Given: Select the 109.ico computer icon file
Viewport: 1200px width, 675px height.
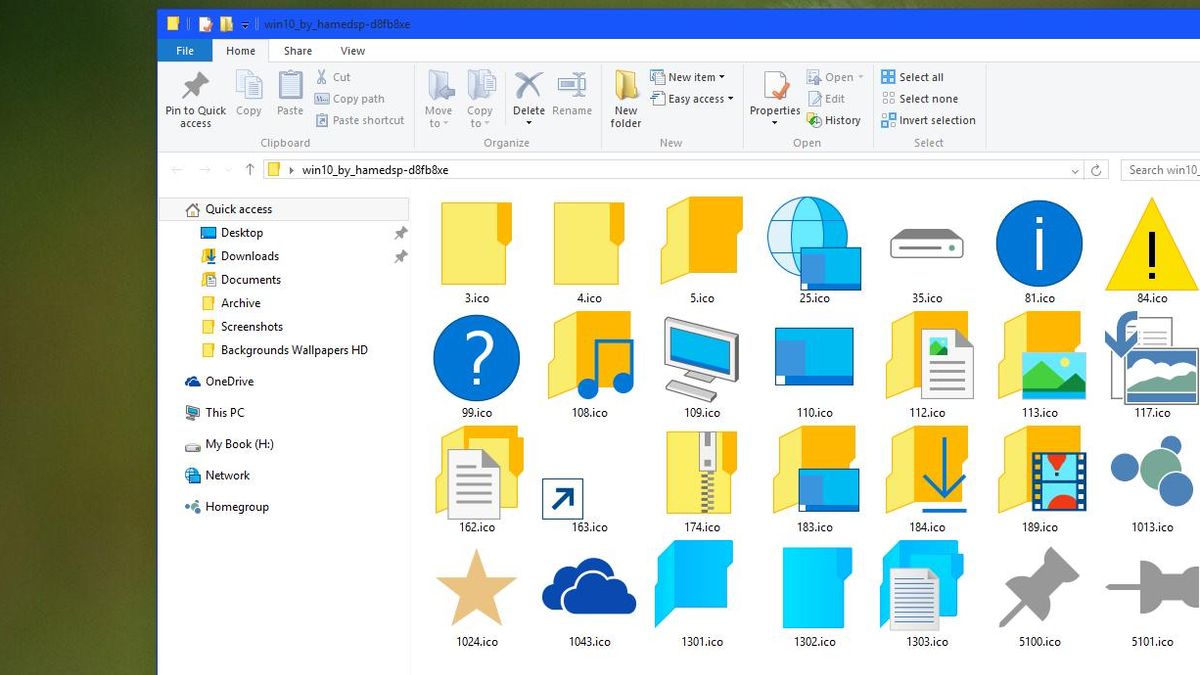Looking at the screenshot, I should click(701, 365).
